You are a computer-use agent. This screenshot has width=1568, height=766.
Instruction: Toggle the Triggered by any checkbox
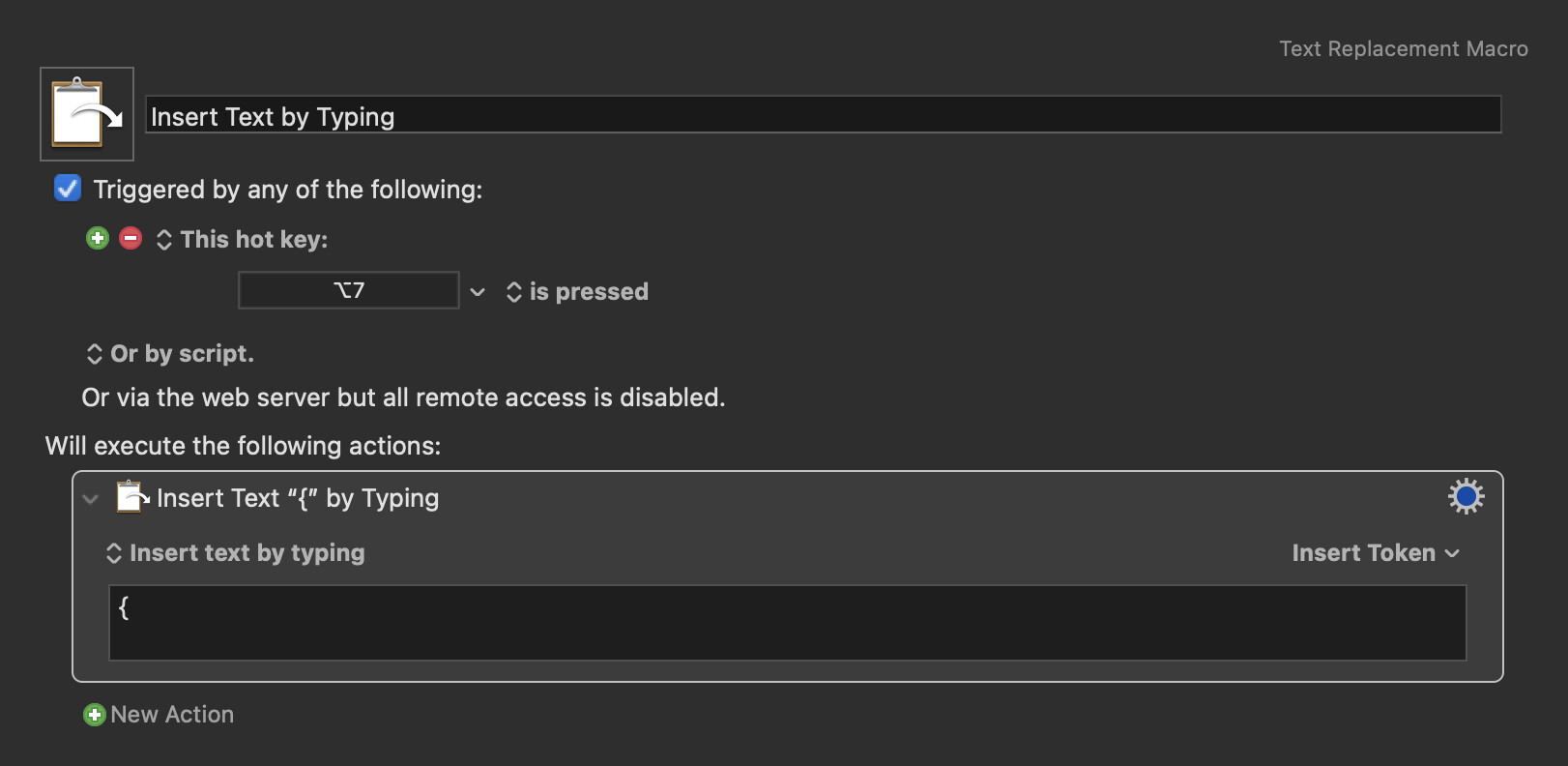pyautogui.click(x=68, y=188)
